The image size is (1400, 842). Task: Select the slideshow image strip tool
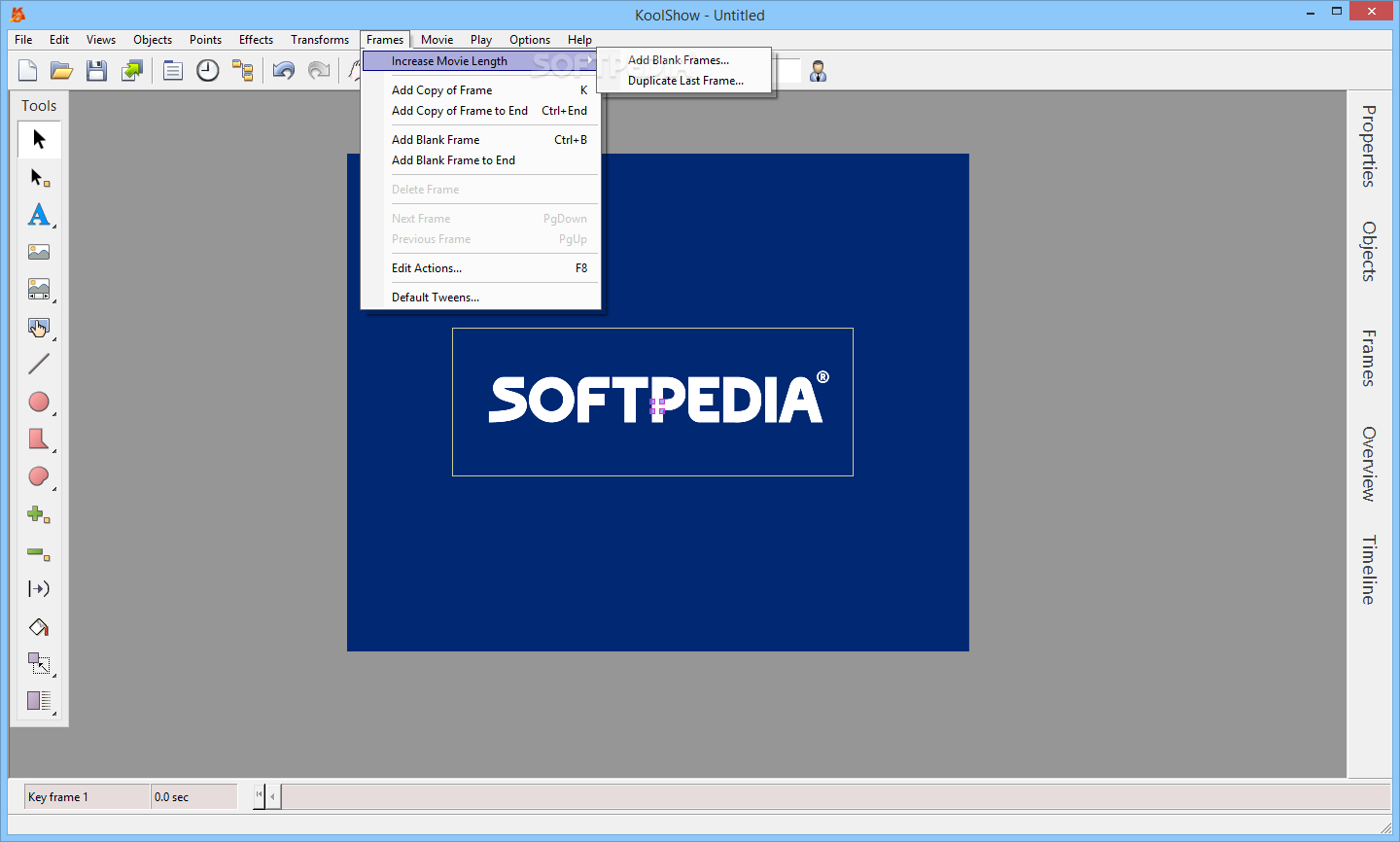point(39,289)
